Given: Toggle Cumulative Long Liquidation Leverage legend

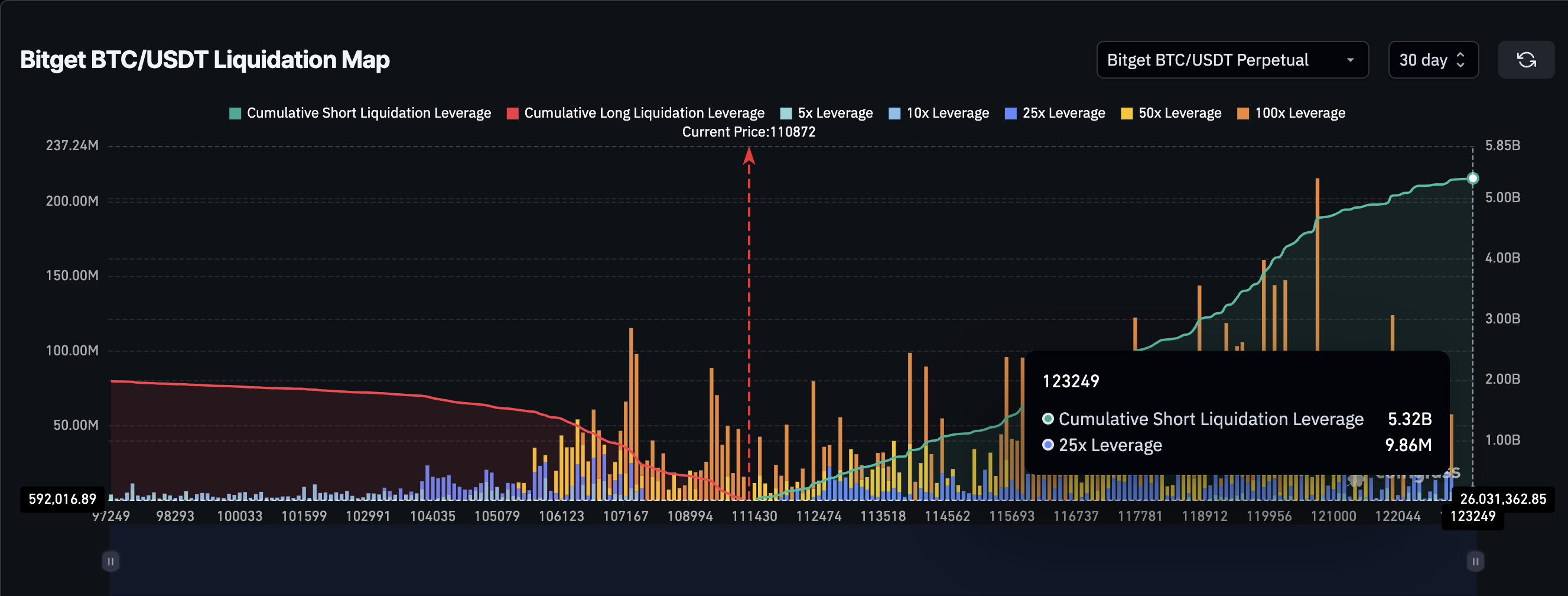Looking at the screenshot, I should 636,114.
